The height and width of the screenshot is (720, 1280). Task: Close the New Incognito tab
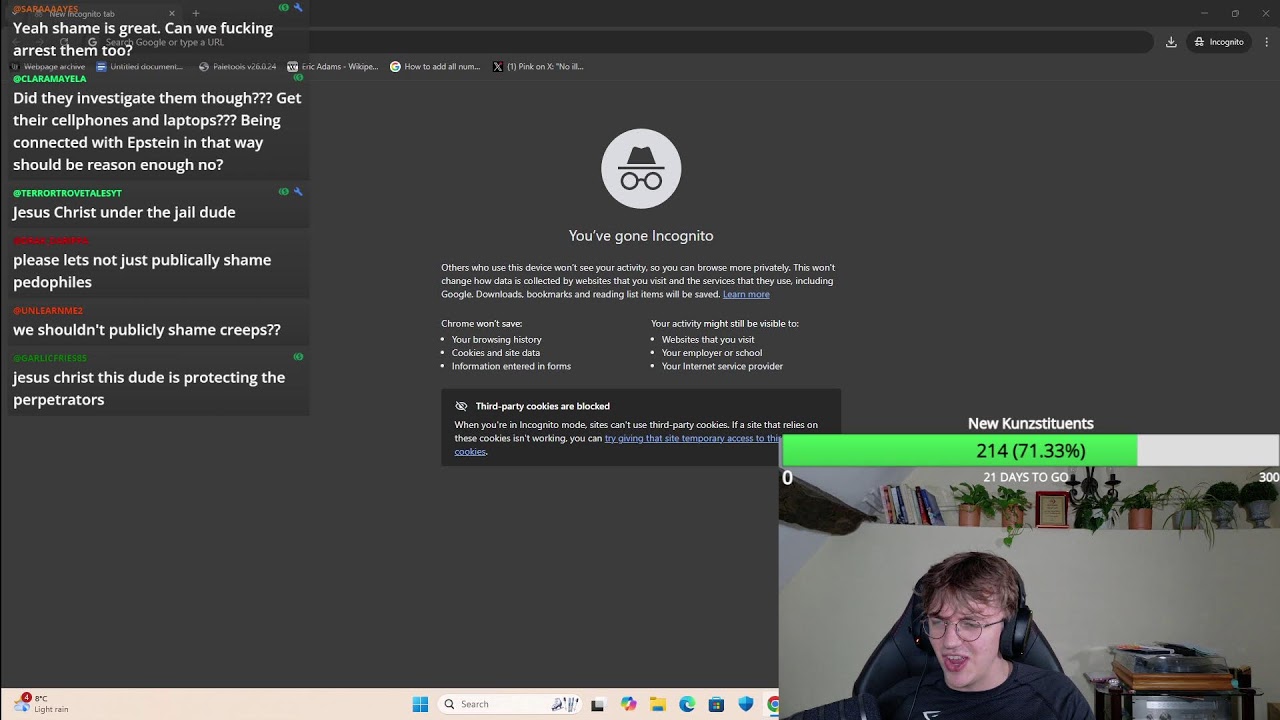pos(172,14)
